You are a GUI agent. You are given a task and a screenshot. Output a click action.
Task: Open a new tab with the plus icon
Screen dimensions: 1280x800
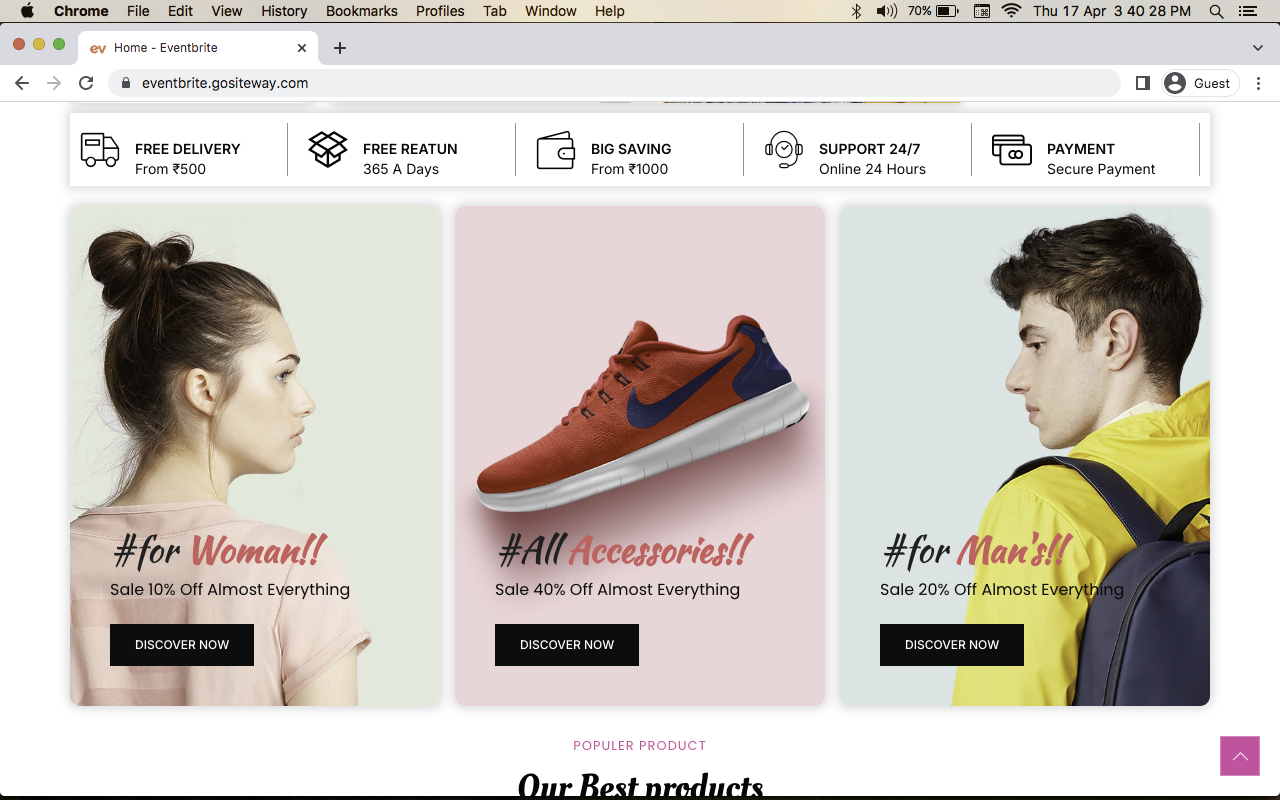340,48
